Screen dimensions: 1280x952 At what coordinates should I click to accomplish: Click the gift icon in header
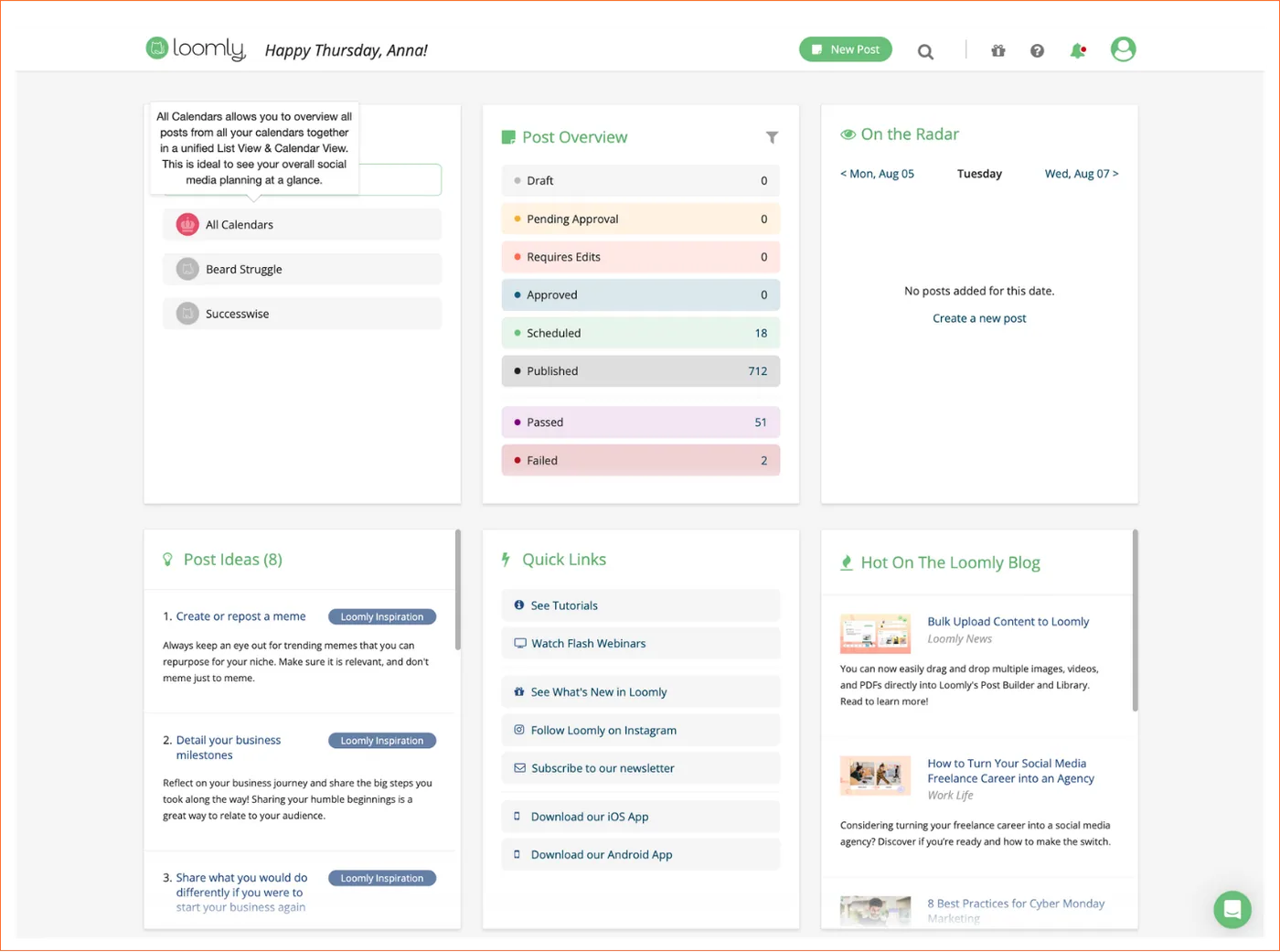click(998, 50)
